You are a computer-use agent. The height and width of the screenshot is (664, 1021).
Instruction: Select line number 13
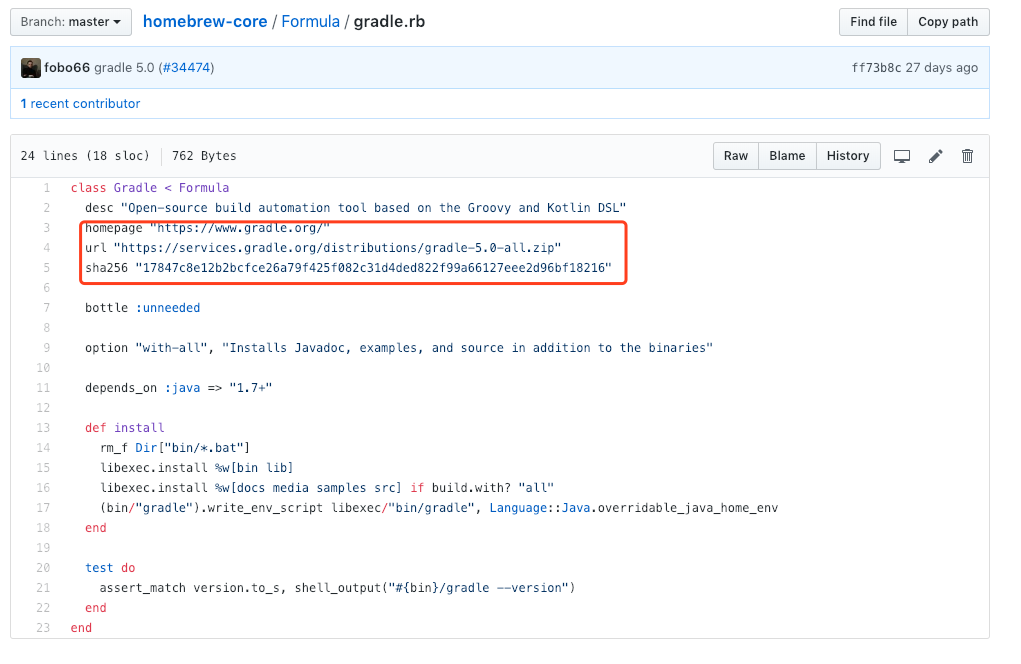[x=43, y=428]
